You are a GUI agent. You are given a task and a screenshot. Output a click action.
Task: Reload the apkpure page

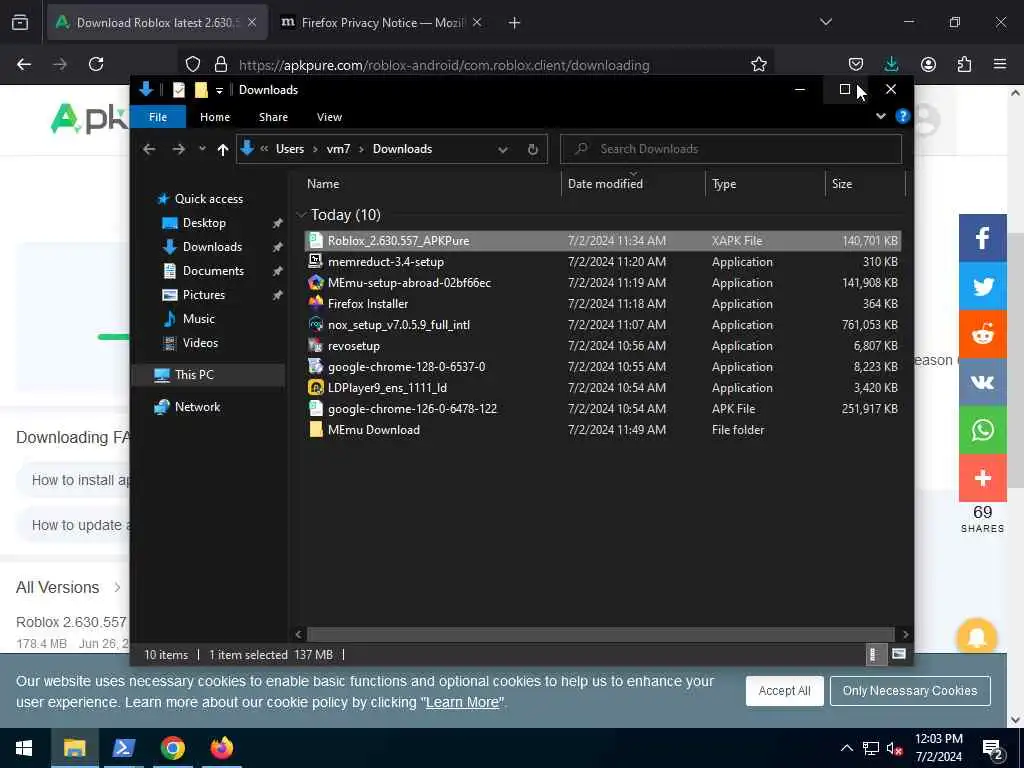(x=96, y=64)
